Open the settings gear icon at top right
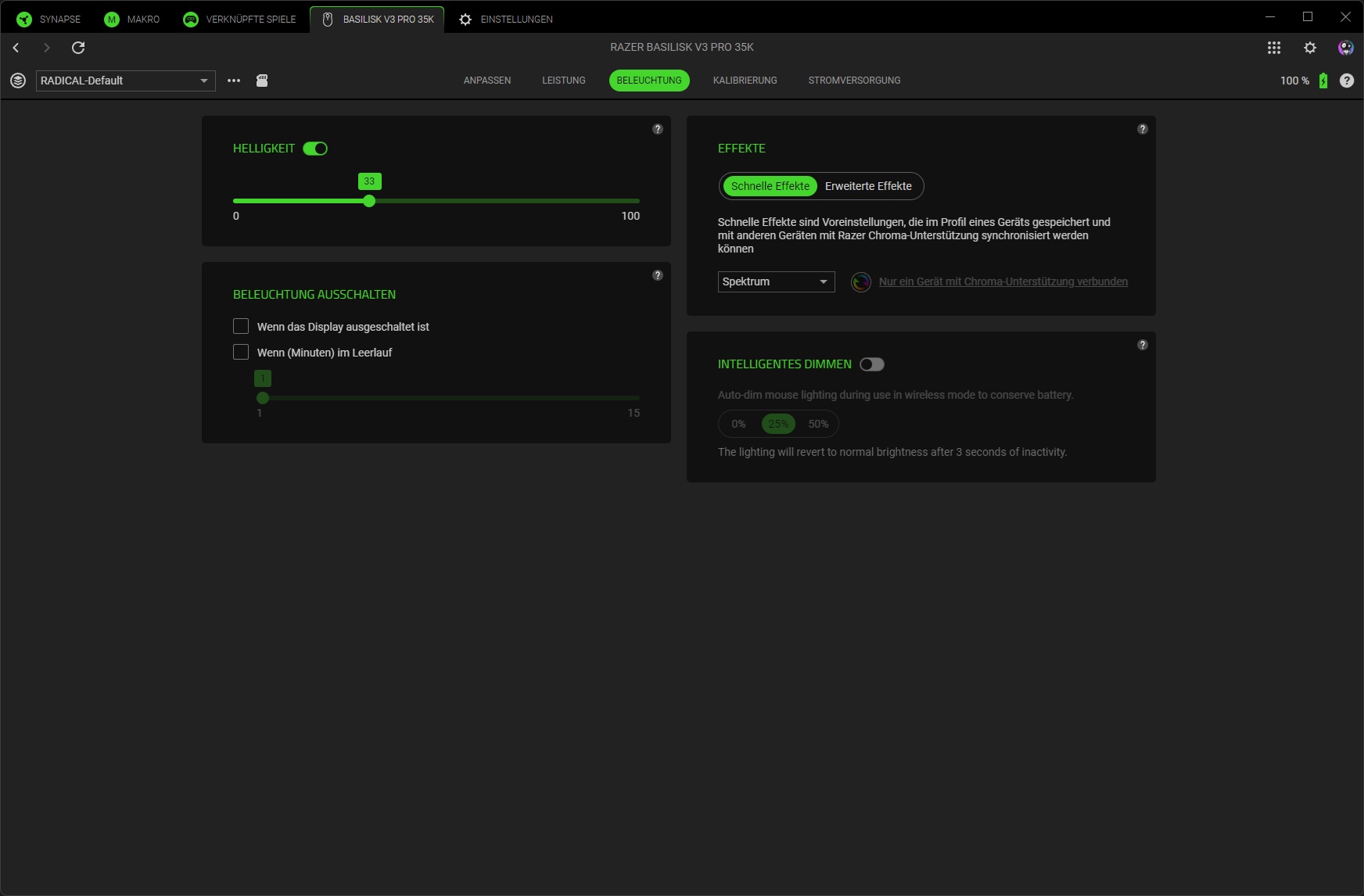Screen dimensions: 1364x896 pos(1310,48)
